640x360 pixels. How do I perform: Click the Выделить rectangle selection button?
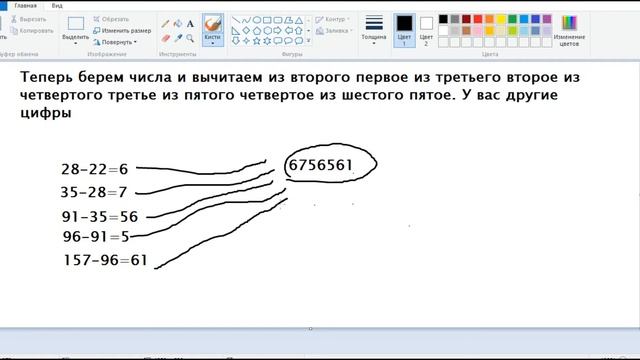coord(76,24)
